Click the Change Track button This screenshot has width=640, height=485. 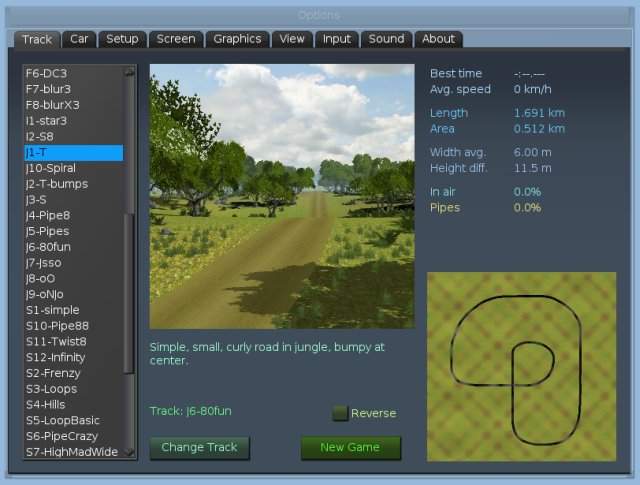tap(200, 447)
